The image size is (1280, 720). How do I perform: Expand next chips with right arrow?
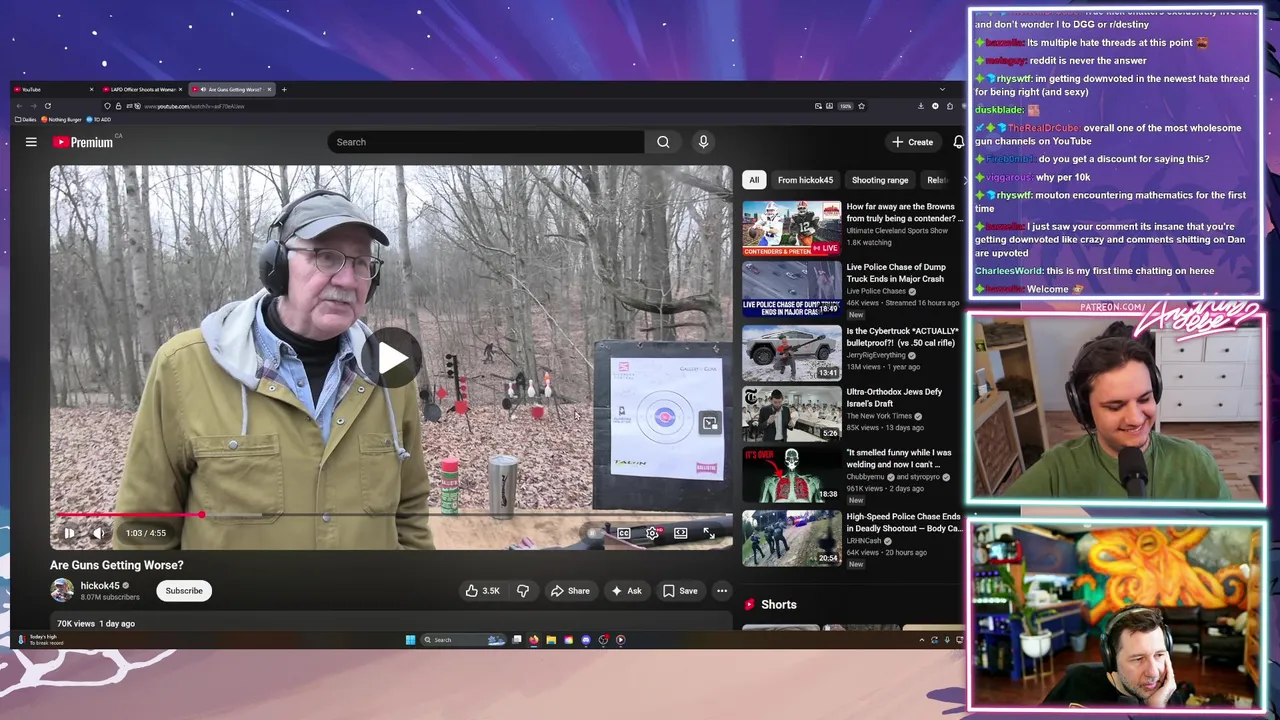965,180
